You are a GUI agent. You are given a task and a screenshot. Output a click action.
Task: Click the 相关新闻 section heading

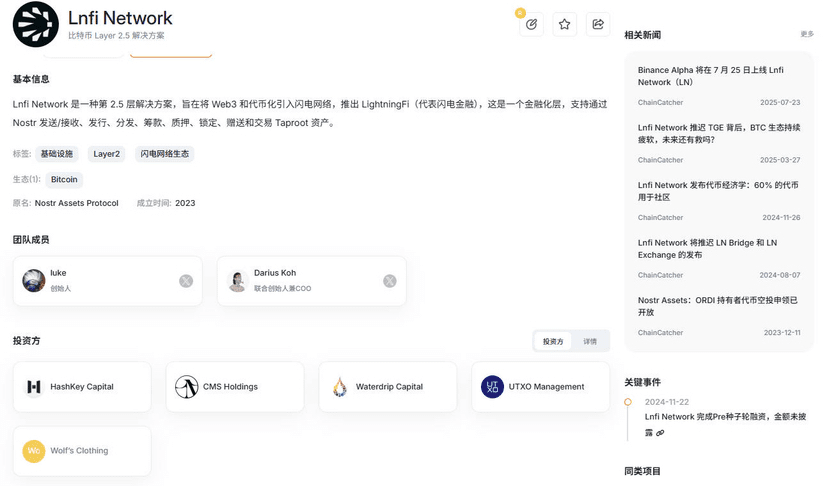(642, 35)
